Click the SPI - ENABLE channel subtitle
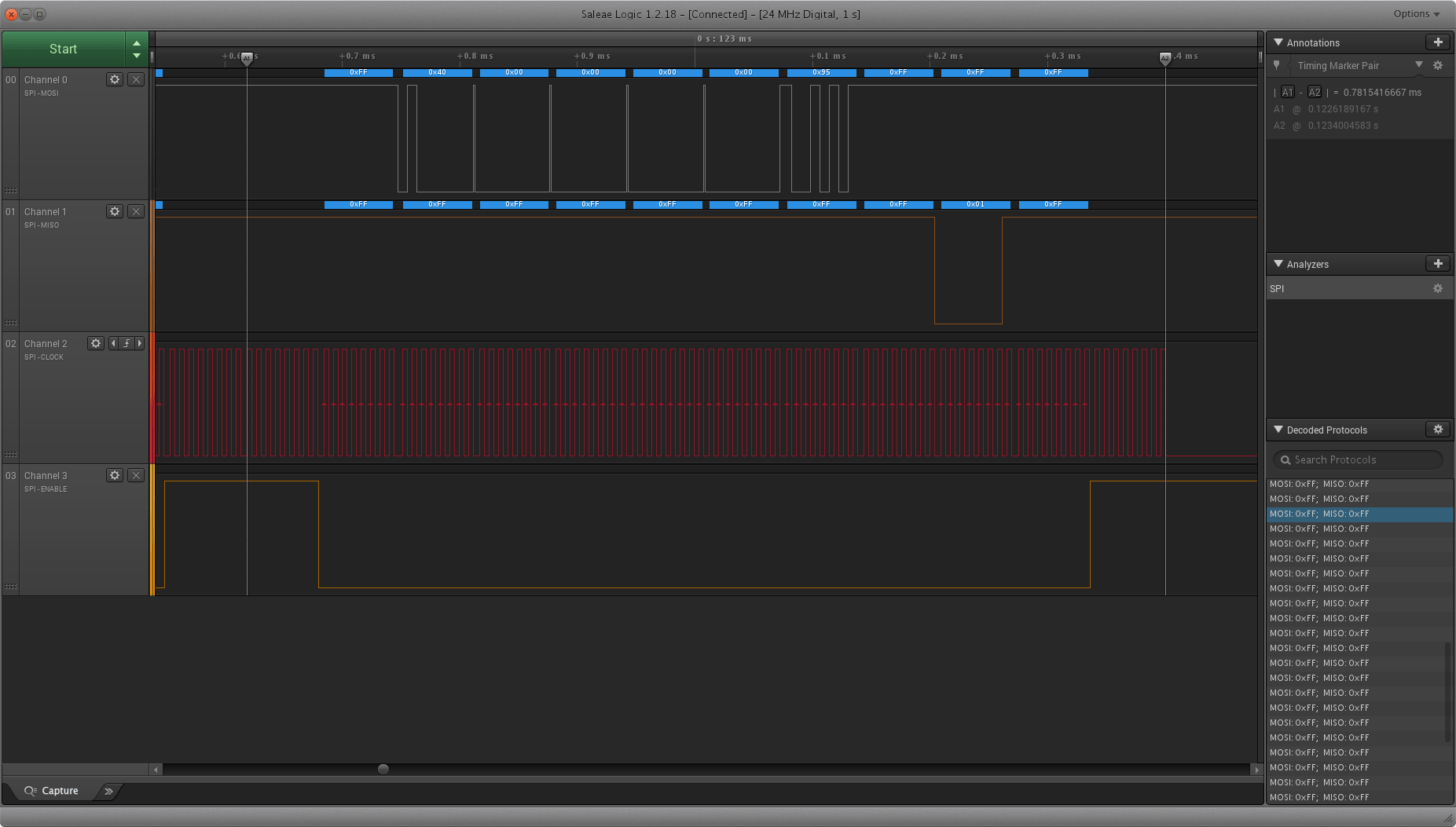Image resolution: width=1456 pixels, height=827 pixels. point(46,489)
